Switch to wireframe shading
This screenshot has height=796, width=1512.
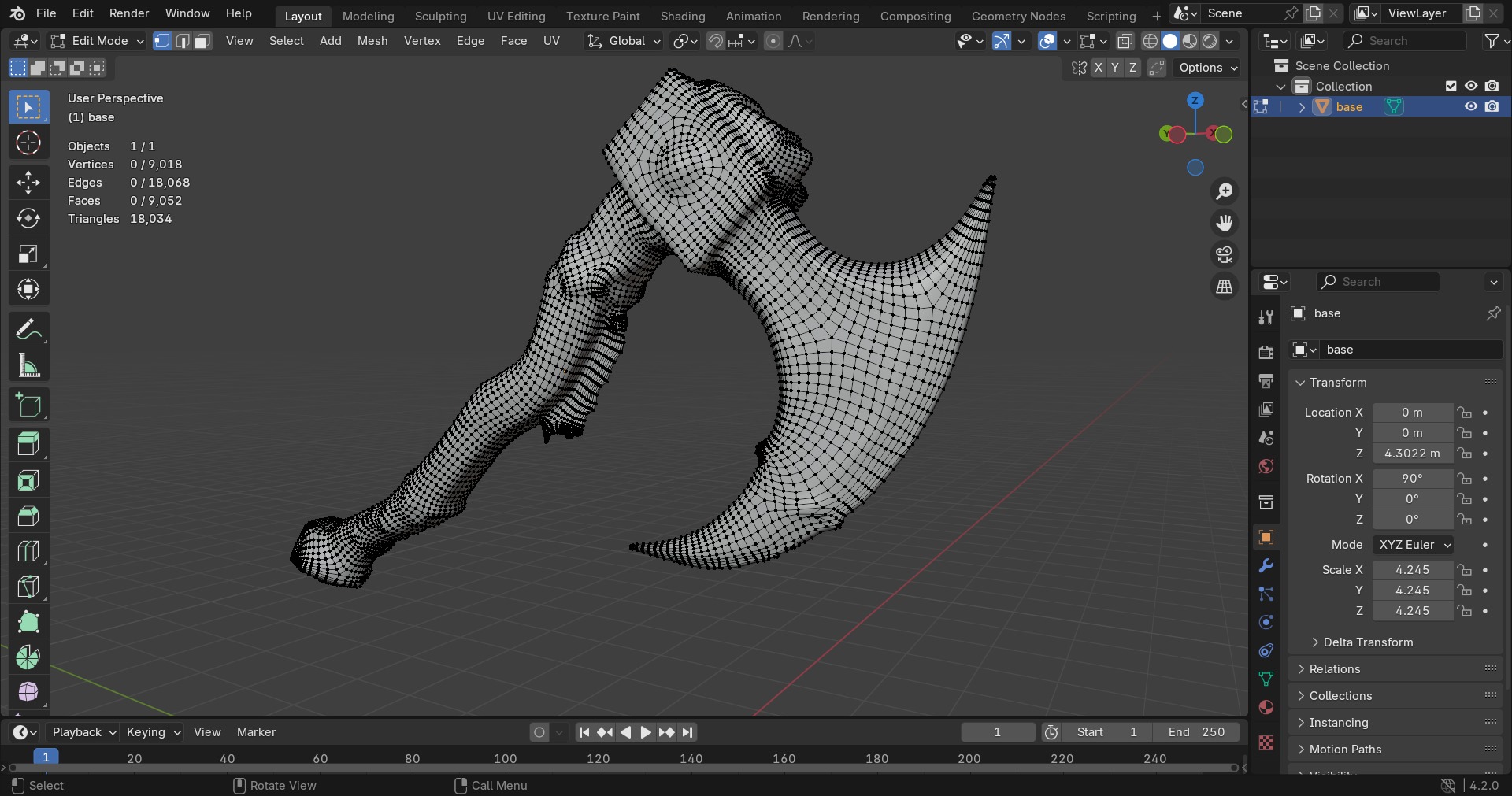coord(1151,41)
